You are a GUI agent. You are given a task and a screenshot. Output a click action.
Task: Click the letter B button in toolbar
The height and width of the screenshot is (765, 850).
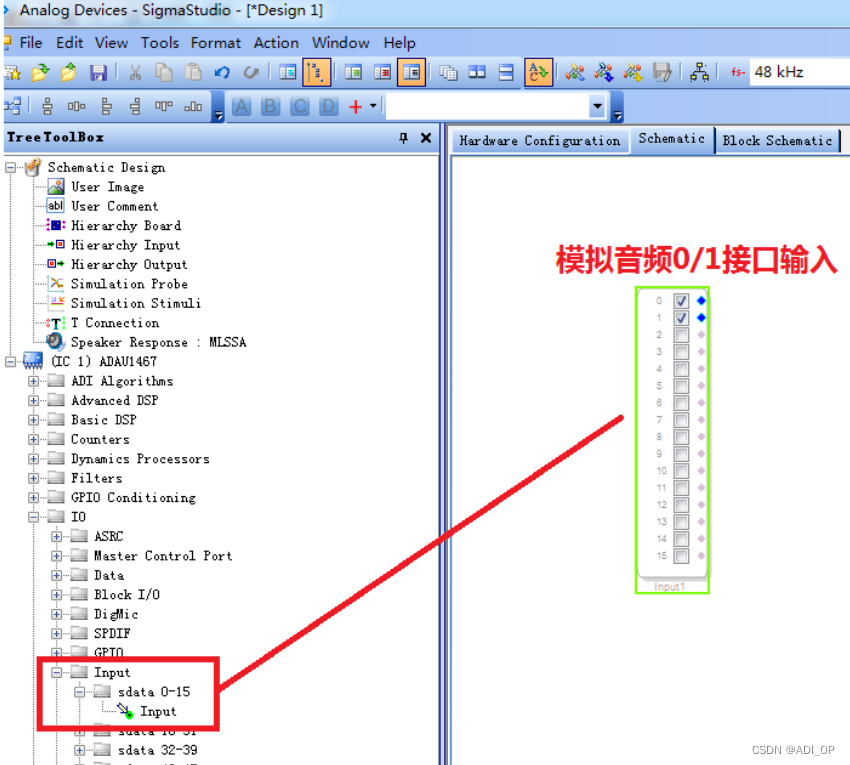[270, 107]
